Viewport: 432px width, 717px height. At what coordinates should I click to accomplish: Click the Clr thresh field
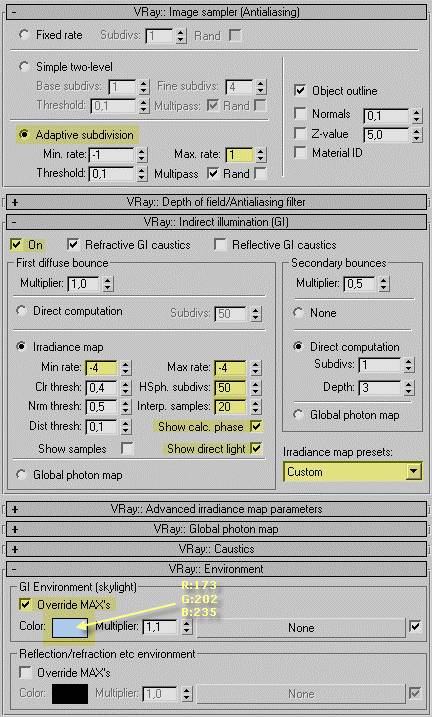tap(101, 388)
